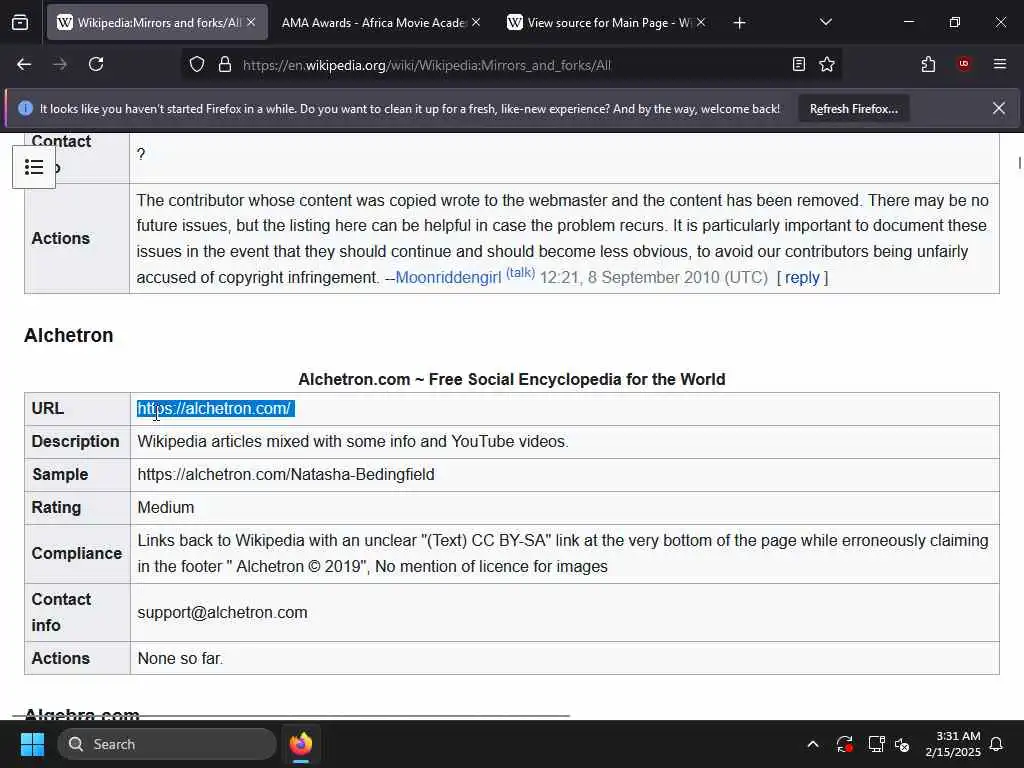Screen dimensions: 1024x768
Task: Click the sync status tray icon
Action: [x=844, y=744]
